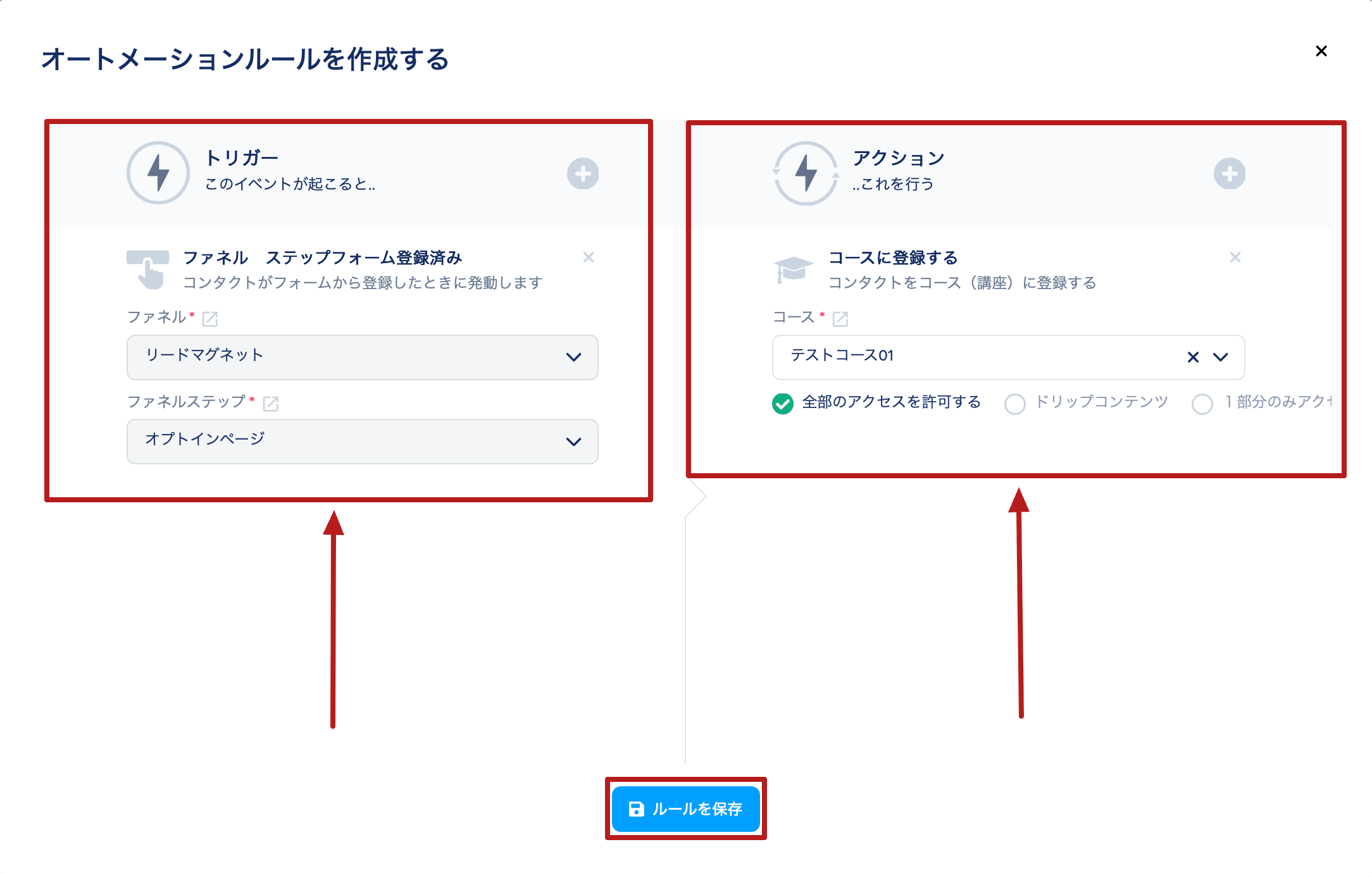Click the funnel step form hand icon
Viewport: 1372px width, 873px height.
coord(148,269)
